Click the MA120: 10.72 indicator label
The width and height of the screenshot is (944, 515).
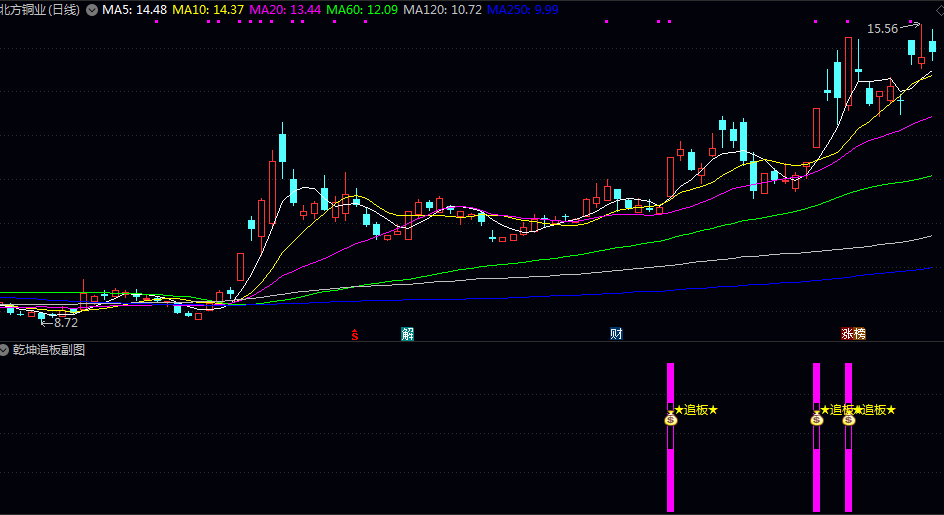click(442, 10)
